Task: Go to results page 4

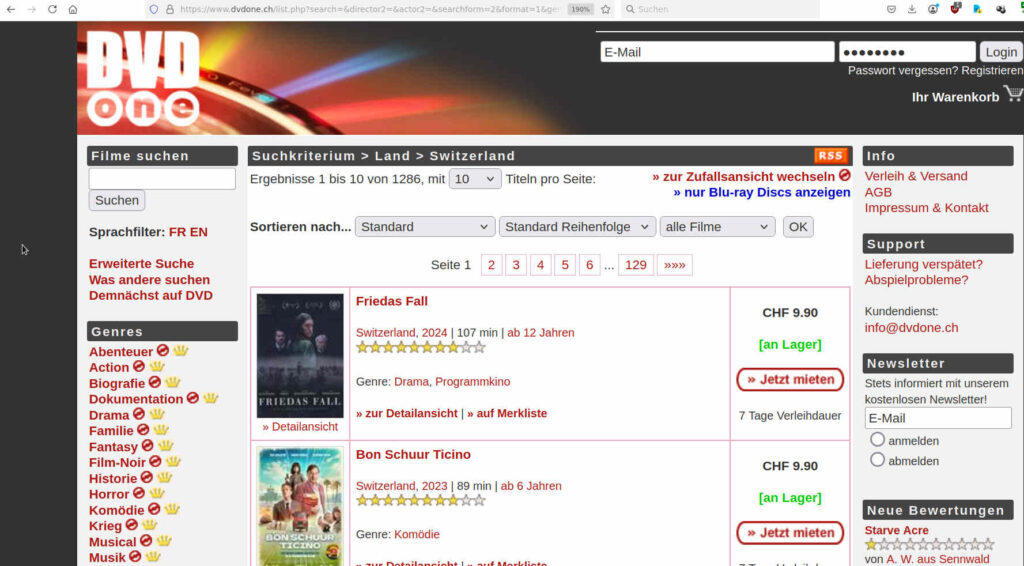Action: click(540, 265)
